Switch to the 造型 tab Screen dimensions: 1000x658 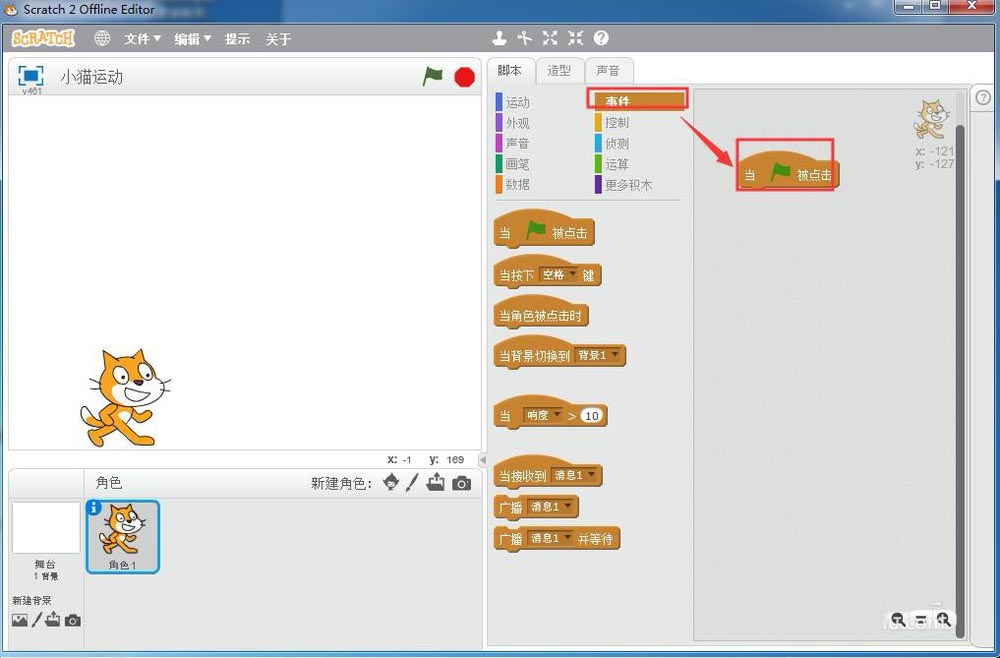559,71
